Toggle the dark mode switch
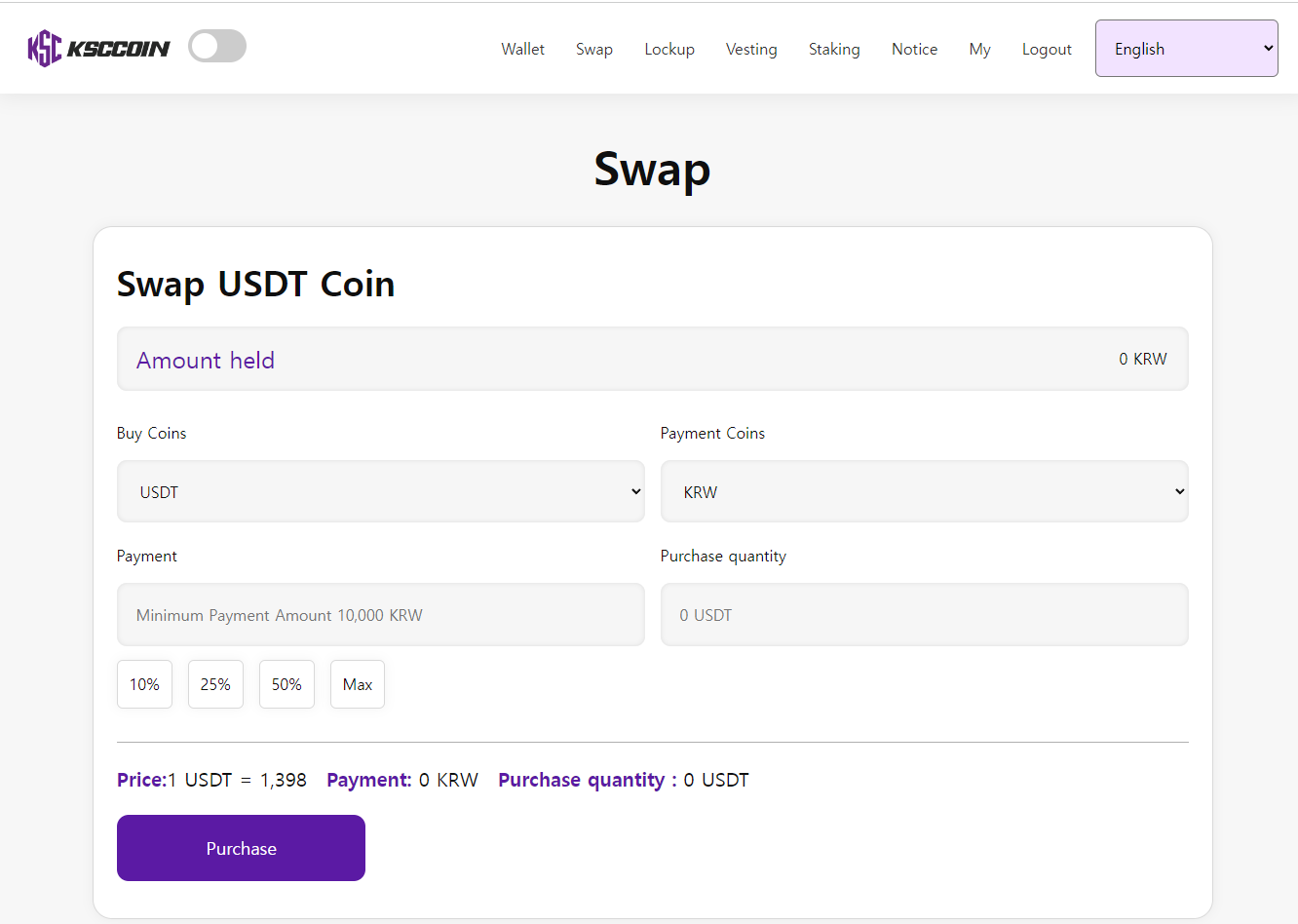The width and height of the screenshot is (1298, 924). [x=217, y=46]
